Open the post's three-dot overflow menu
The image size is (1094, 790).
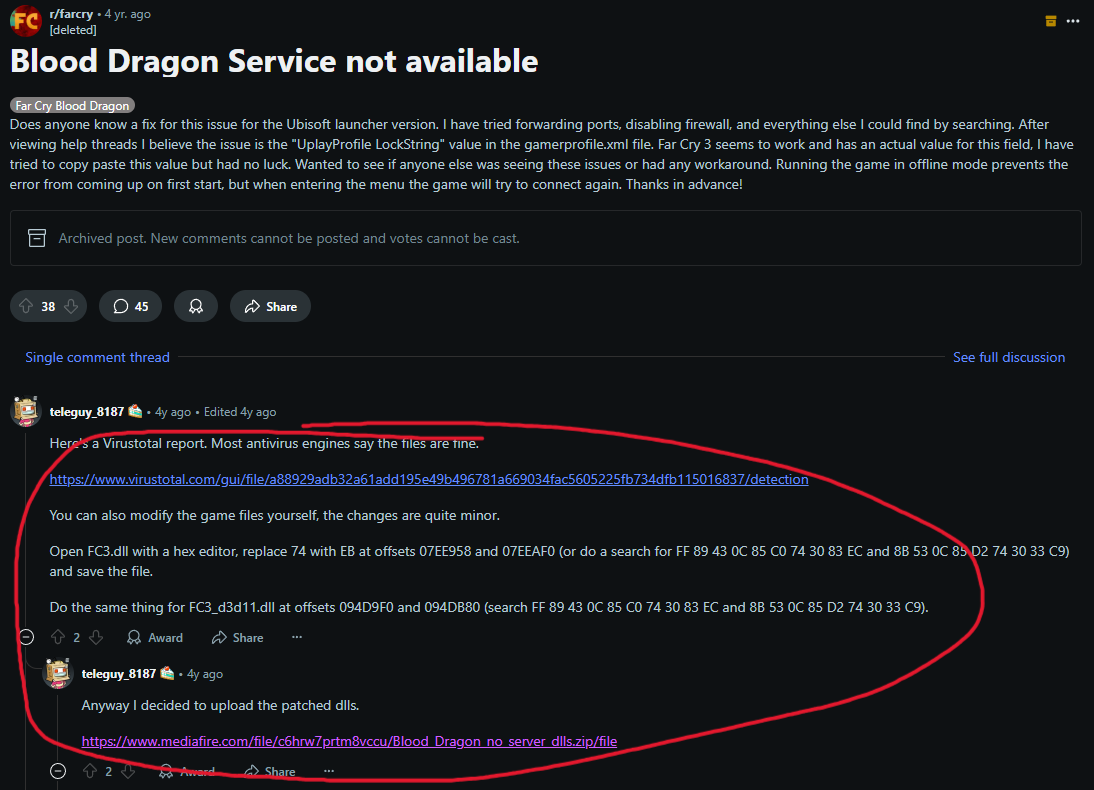click(1075, 21)
